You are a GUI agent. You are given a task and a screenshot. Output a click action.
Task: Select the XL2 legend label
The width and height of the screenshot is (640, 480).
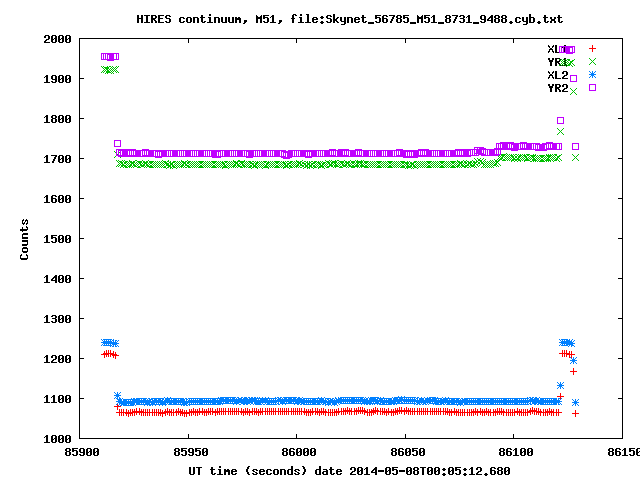click(x=558, y=75)
